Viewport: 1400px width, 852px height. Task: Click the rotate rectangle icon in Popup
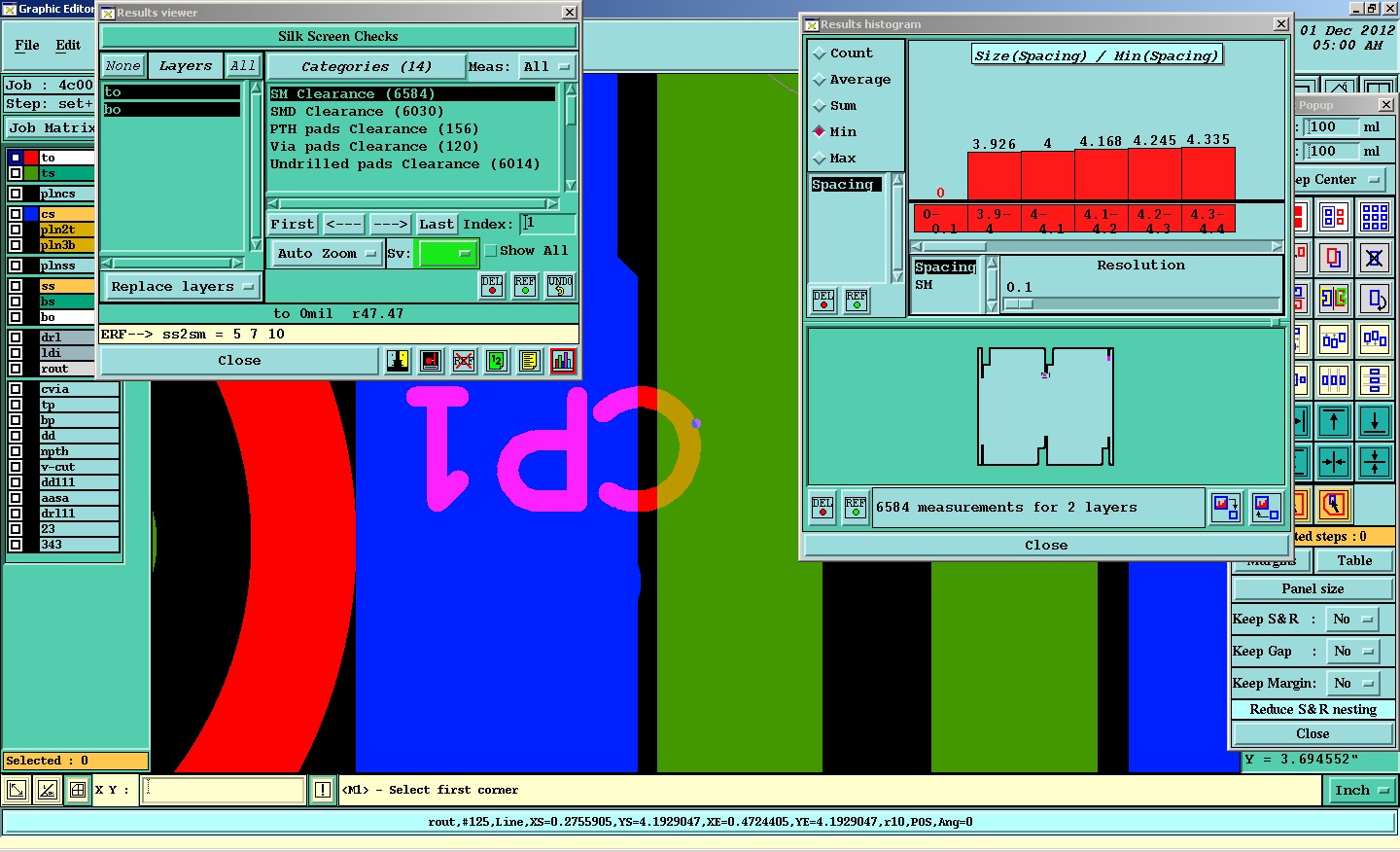pos(1375,299)
